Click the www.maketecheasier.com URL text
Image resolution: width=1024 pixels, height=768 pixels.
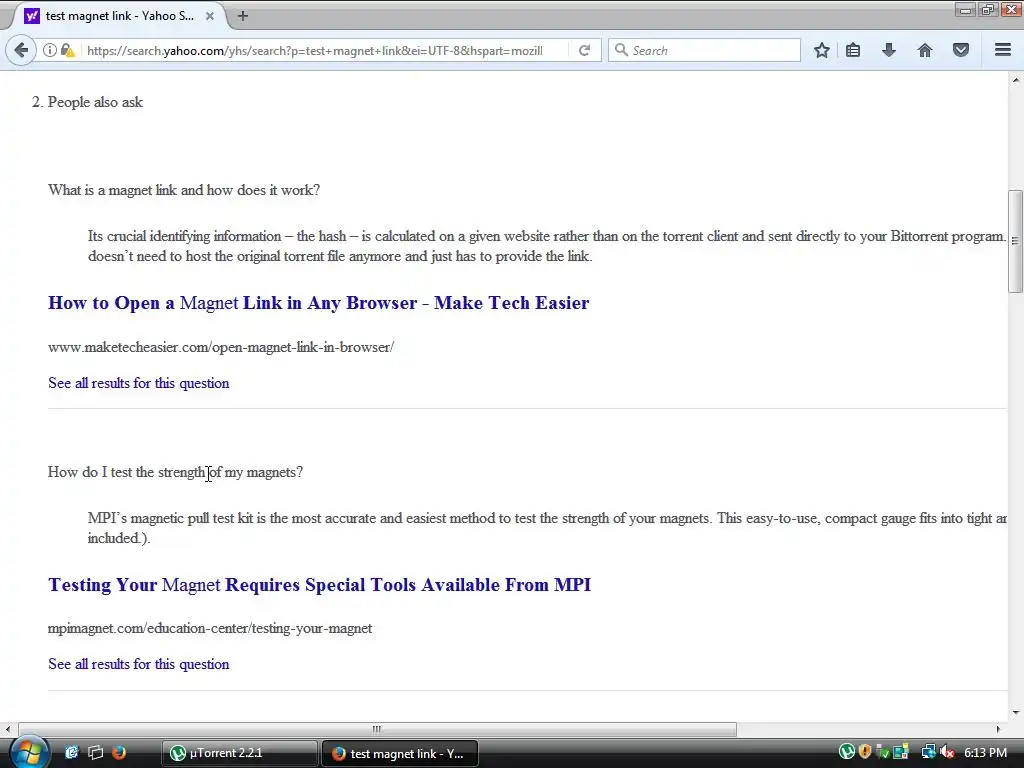pos(221,347)
